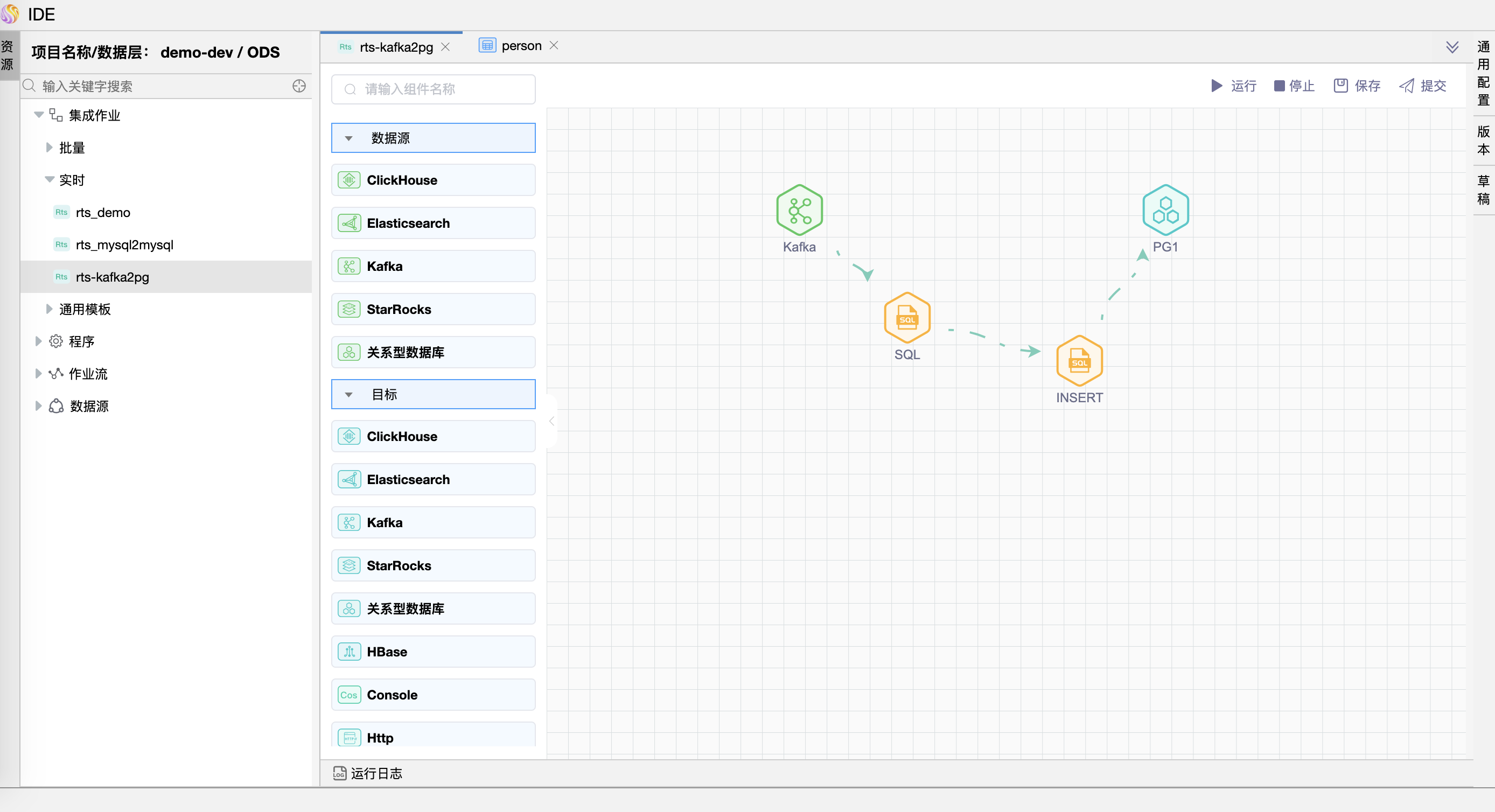
Task: Click the INSERT SQL node
Action: tap(1079, 361)
